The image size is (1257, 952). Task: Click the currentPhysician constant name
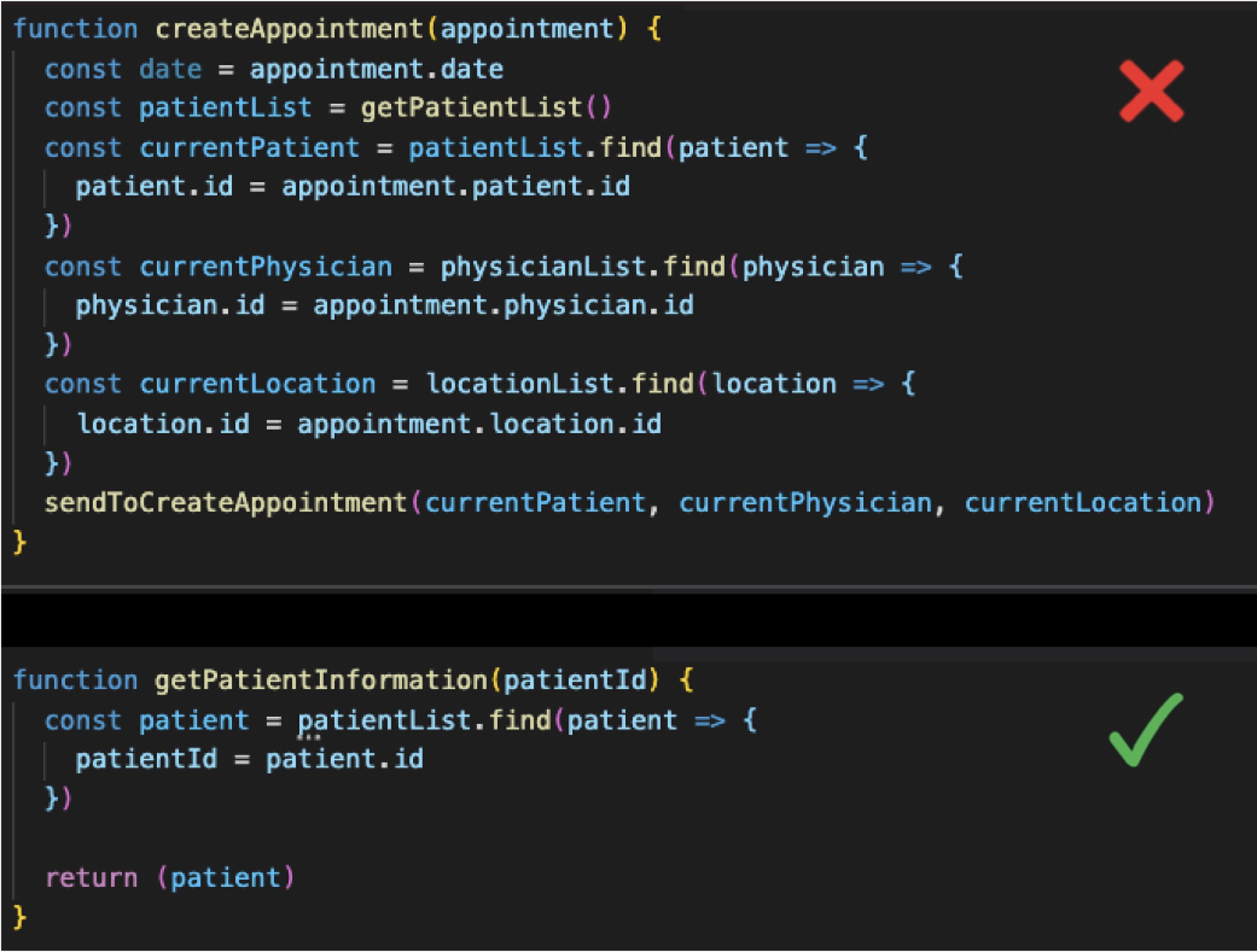[x=266, y=267]
